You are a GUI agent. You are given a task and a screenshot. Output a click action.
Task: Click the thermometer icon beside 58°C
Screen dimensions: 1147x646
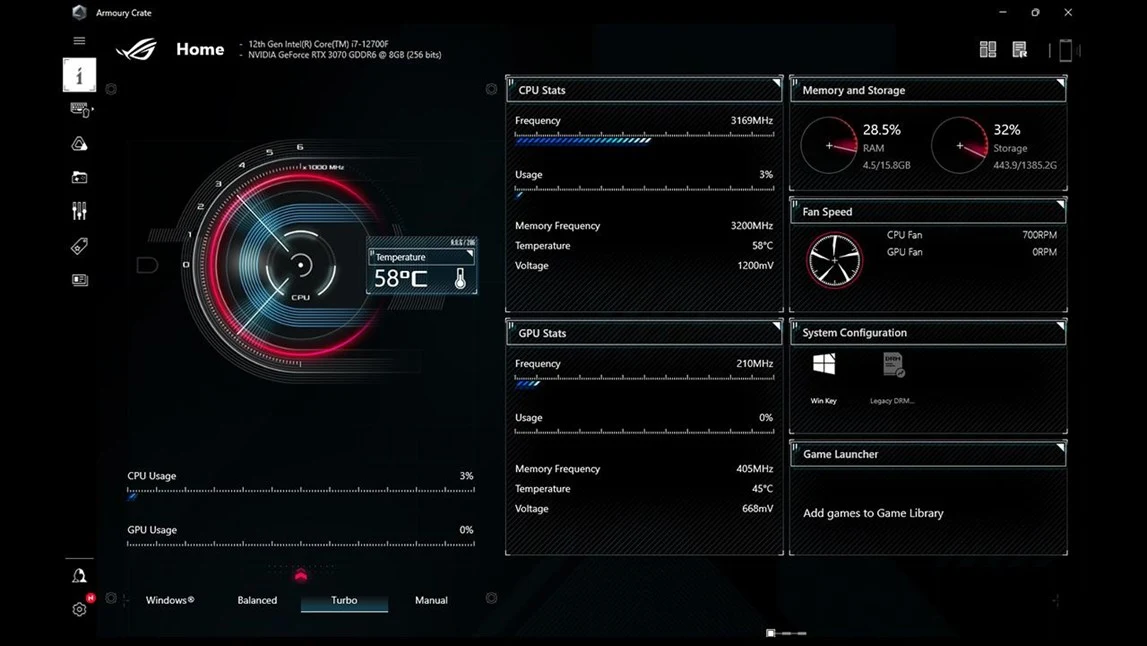(460, 279)
